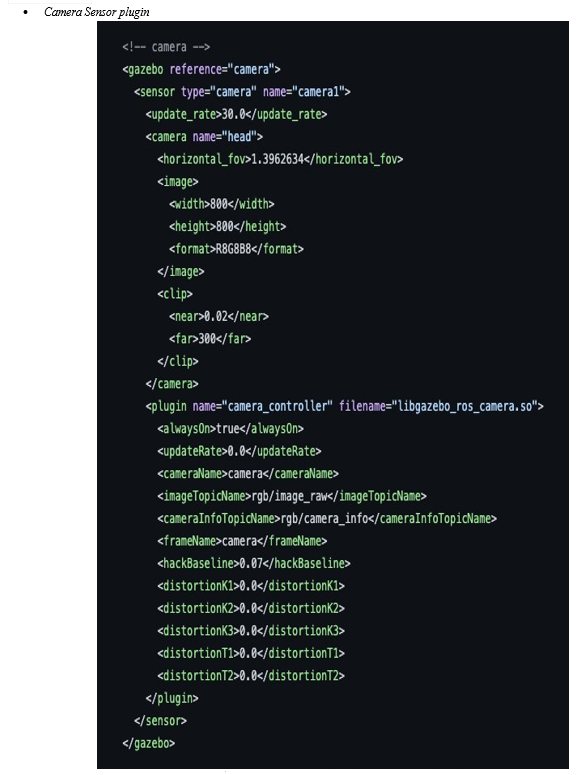
Task: Click the Camera Sensor plugin heading
Action: point(97,12)
